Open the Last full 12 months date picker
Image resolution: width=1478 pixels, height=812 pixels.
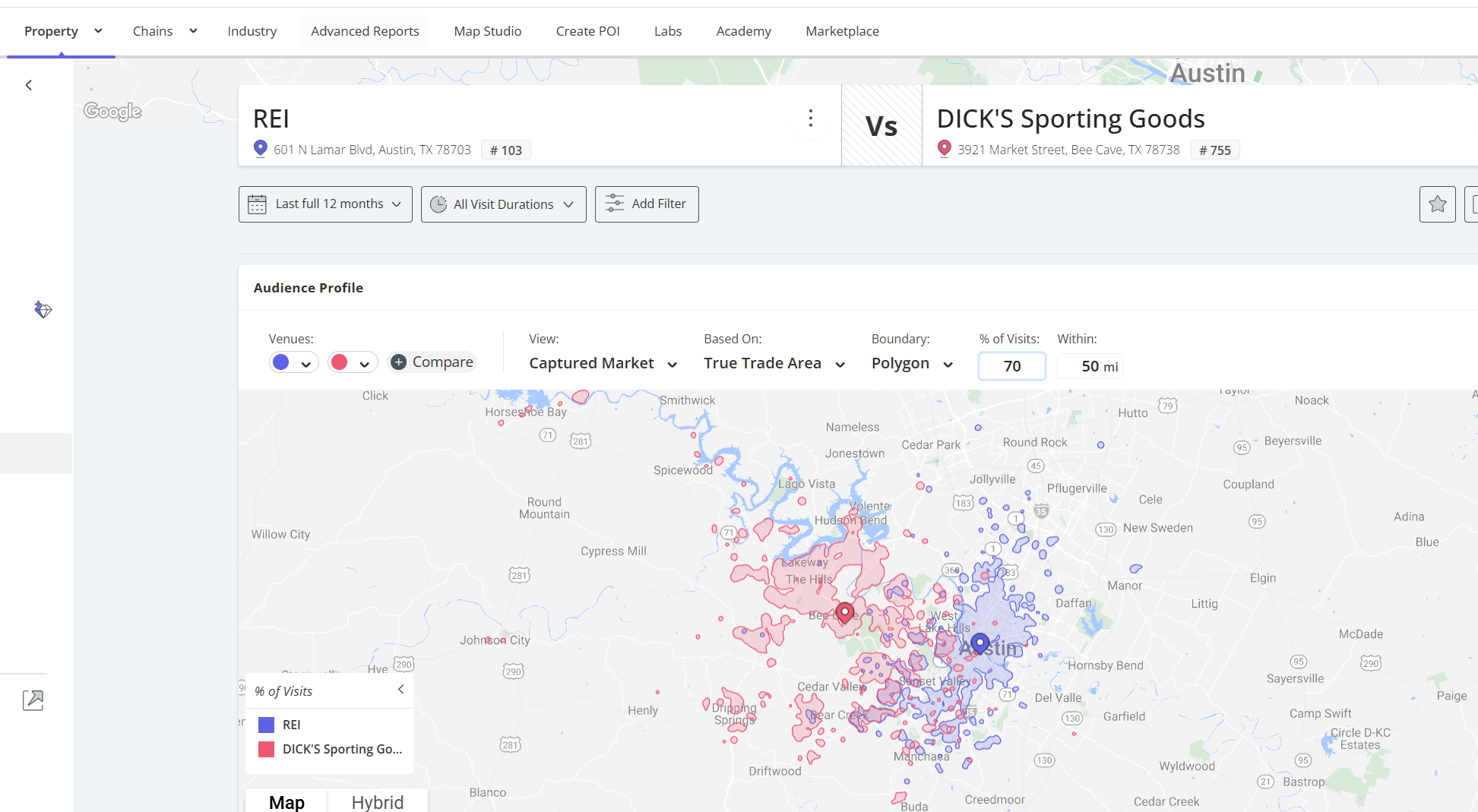coord(325,204)
